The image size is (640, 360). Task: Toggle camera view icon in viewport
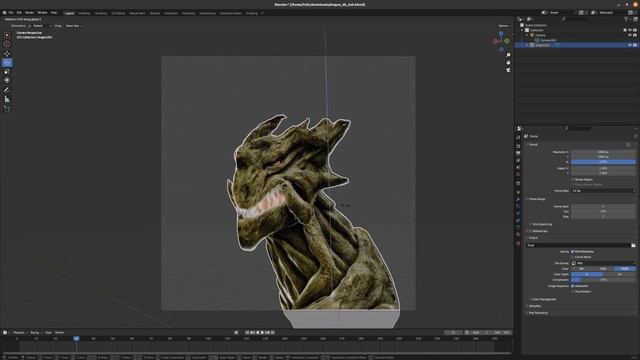(x=508, y=70)
